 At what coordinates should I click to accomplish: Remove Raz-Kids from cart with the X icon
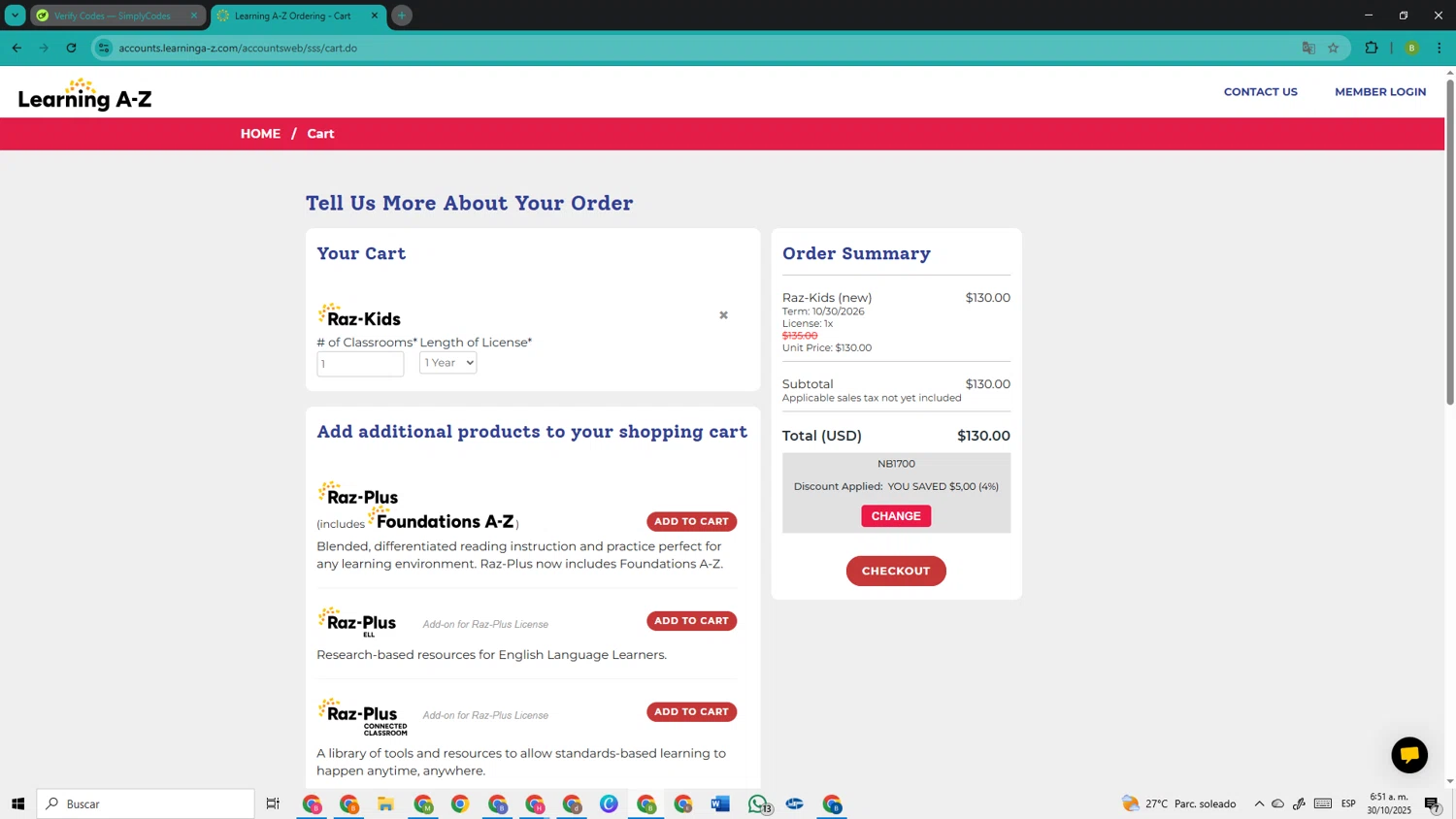(723, 315)
